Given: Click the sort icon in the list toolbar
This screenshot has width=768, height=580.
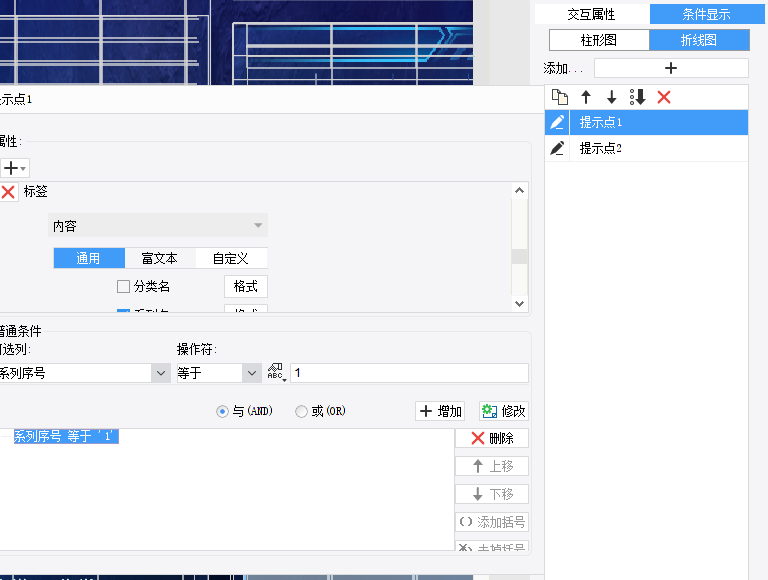Looking at the screenshot, I should [x=637, y=97].
